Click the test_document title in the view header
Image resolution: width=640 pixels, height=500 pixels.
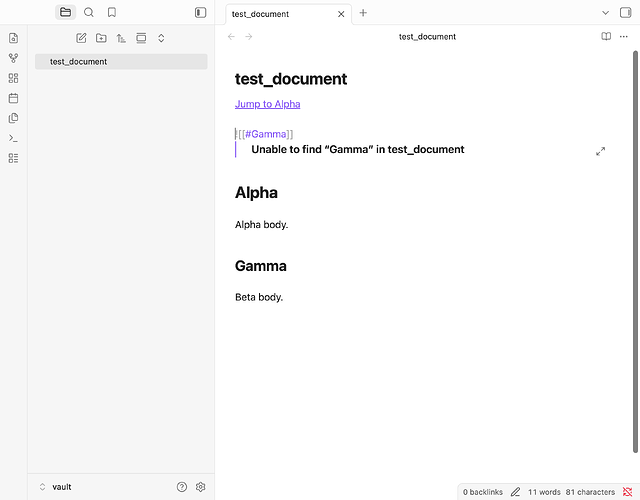[427, 37]
